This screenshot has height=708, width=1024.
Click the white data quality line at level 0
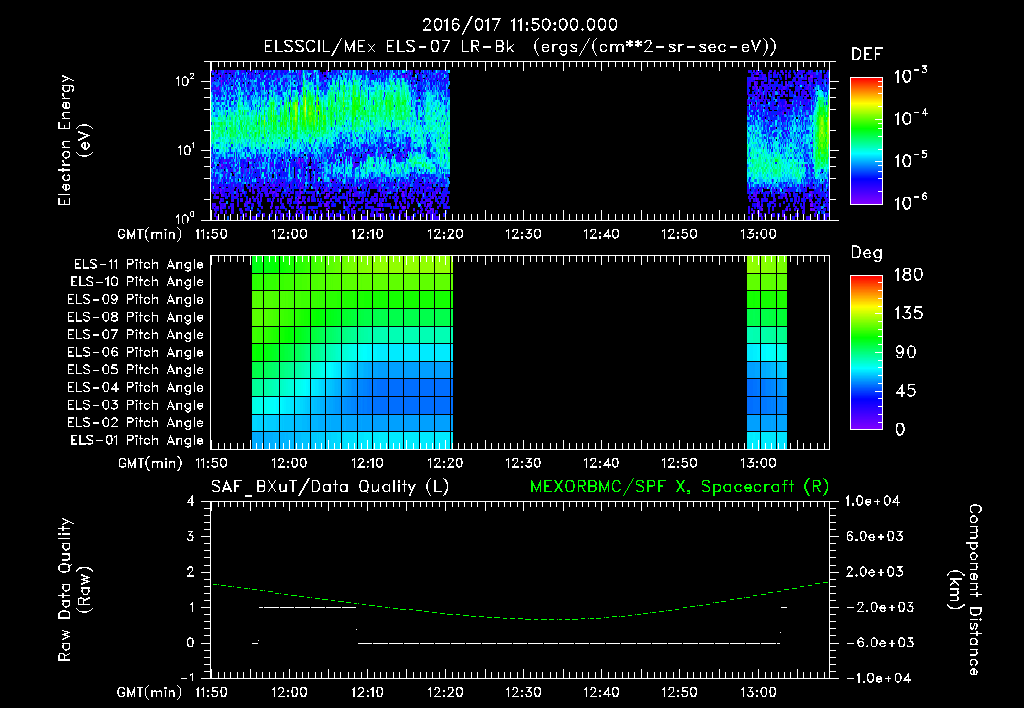point(568,643)
